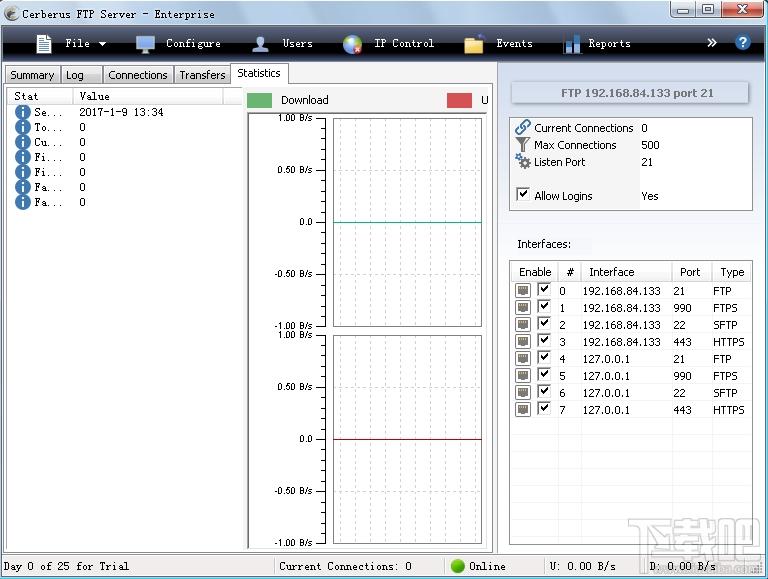Click the network icon for interface 1
Screen dimensions: 768x579
point(523,308)
